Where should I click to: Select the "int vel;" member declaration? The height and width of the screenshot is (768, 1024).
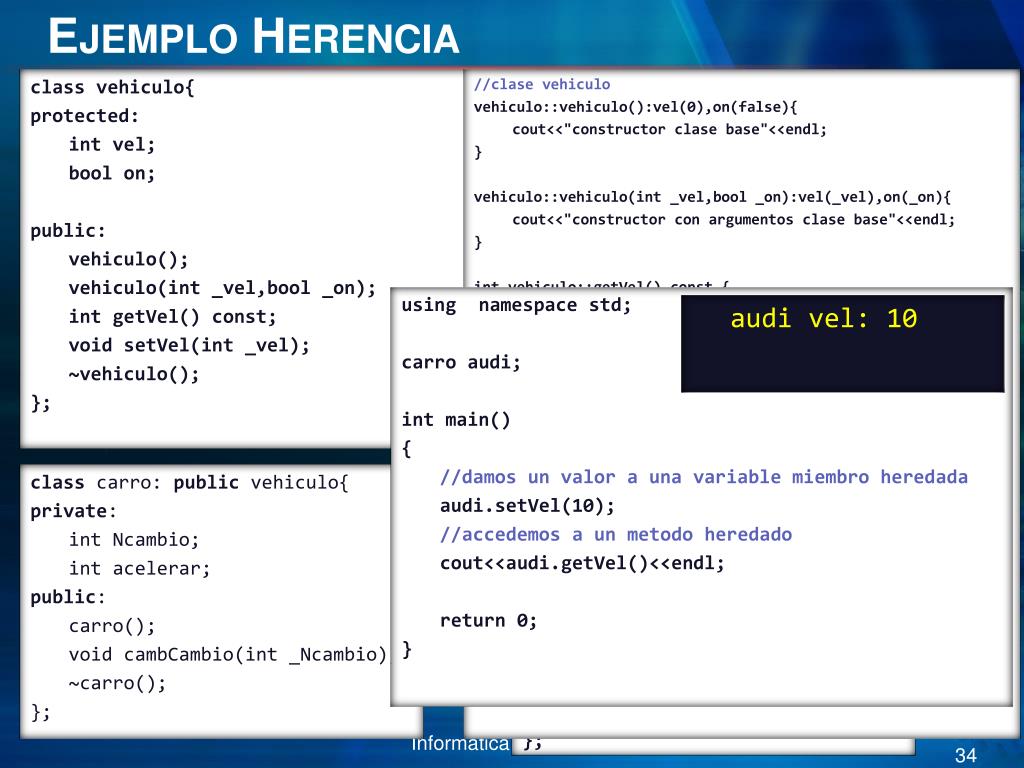(112, 145)
